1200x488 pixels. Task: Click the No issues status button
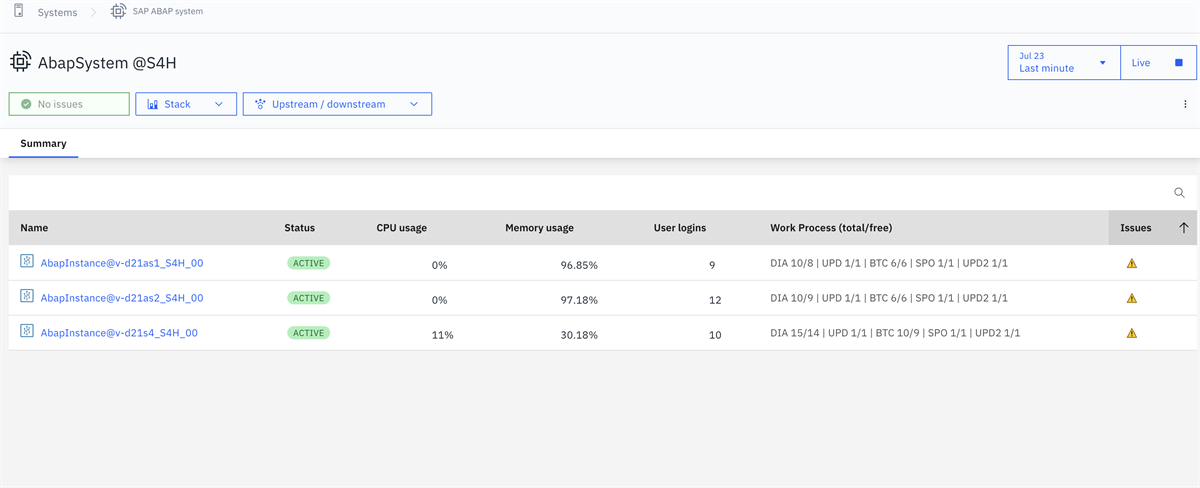69,104
